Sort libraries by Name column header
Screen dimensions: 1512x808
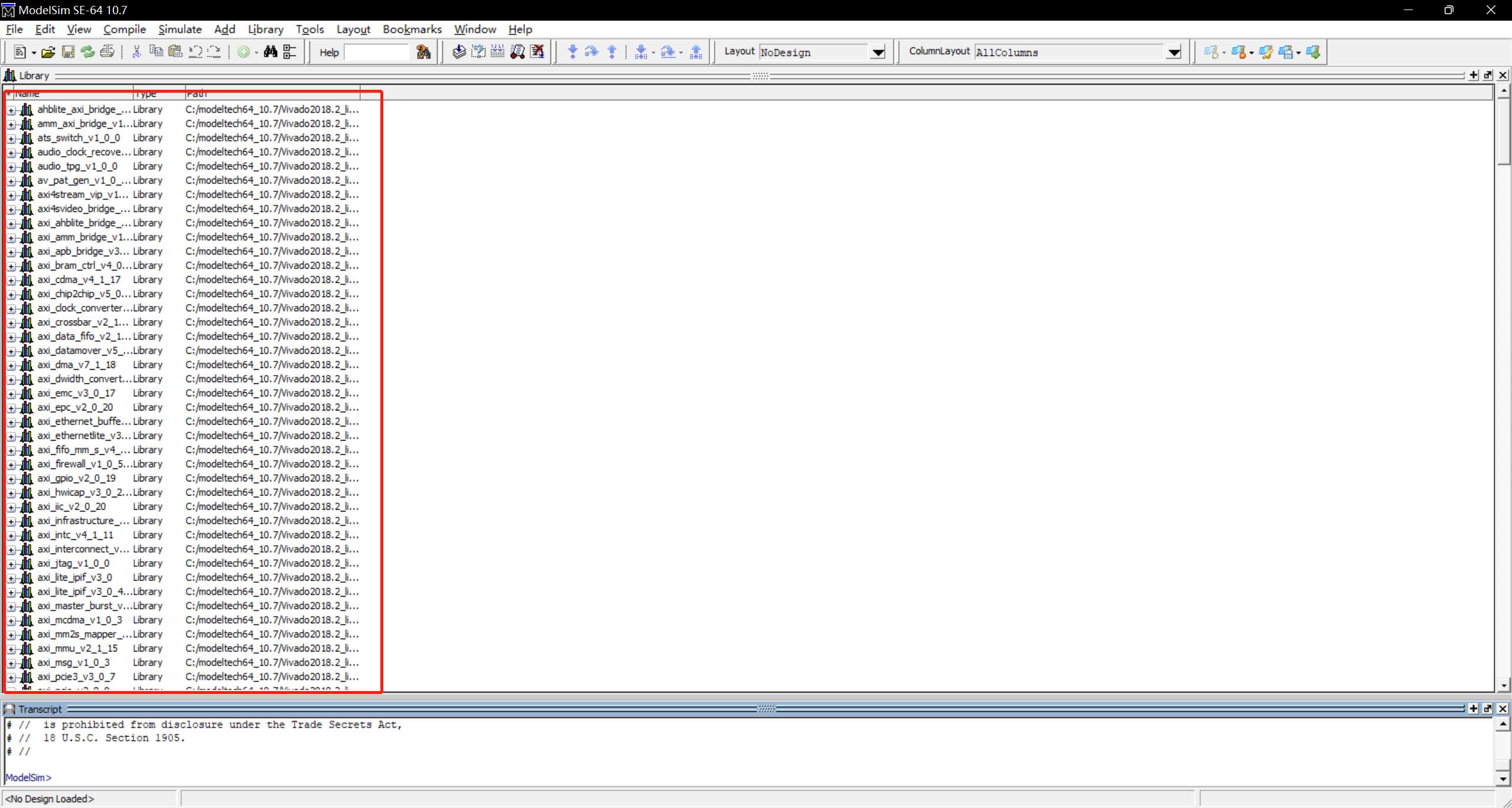click(71, 93)
